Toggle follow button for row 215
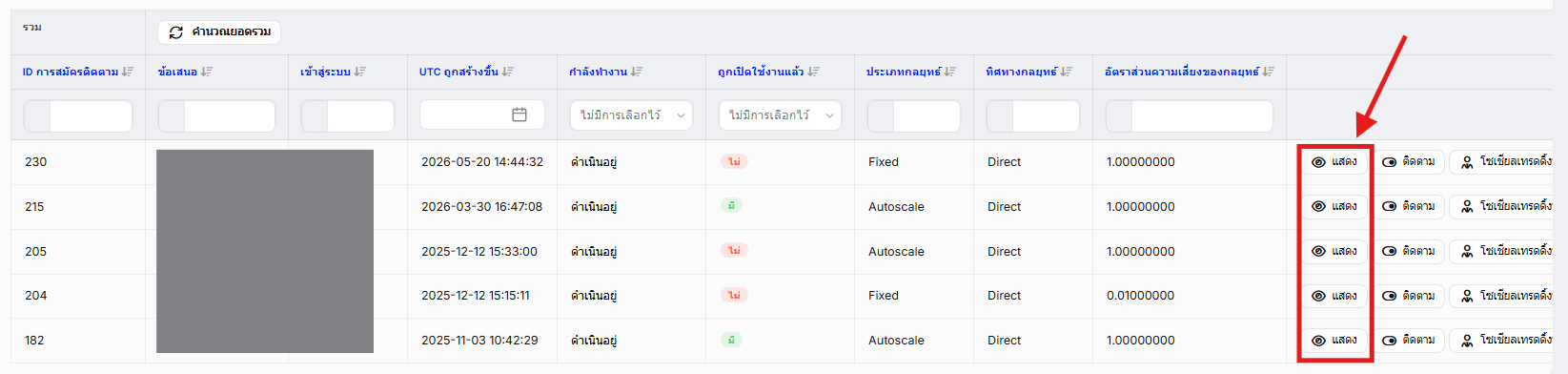This screenshot has width=1568, height=374. (1409, 206)
